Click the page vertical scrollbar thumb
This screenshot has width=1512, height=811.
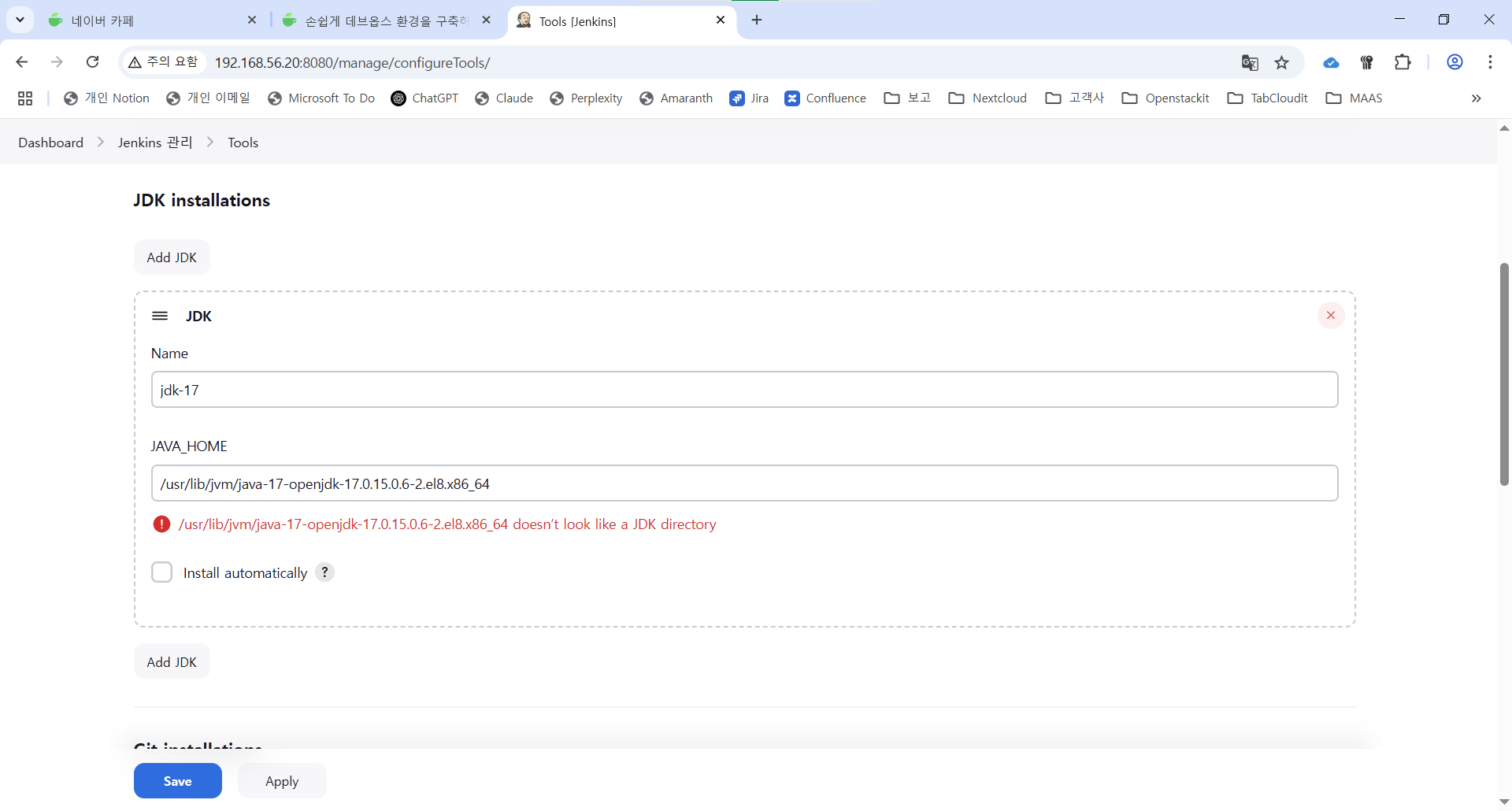point(1504,374)
